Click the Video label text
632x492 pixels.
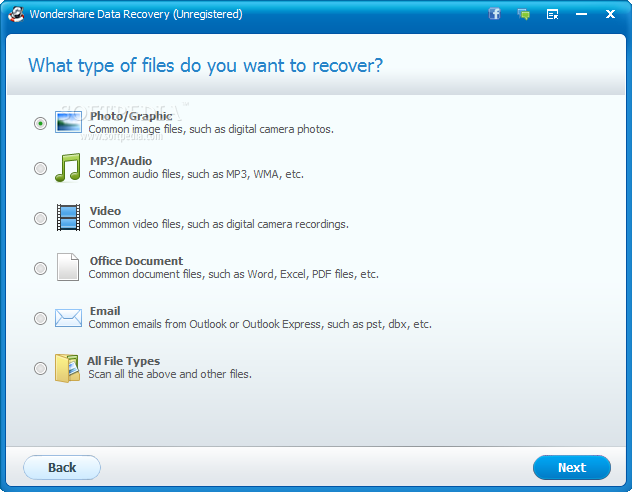click(x=105, y=211)
